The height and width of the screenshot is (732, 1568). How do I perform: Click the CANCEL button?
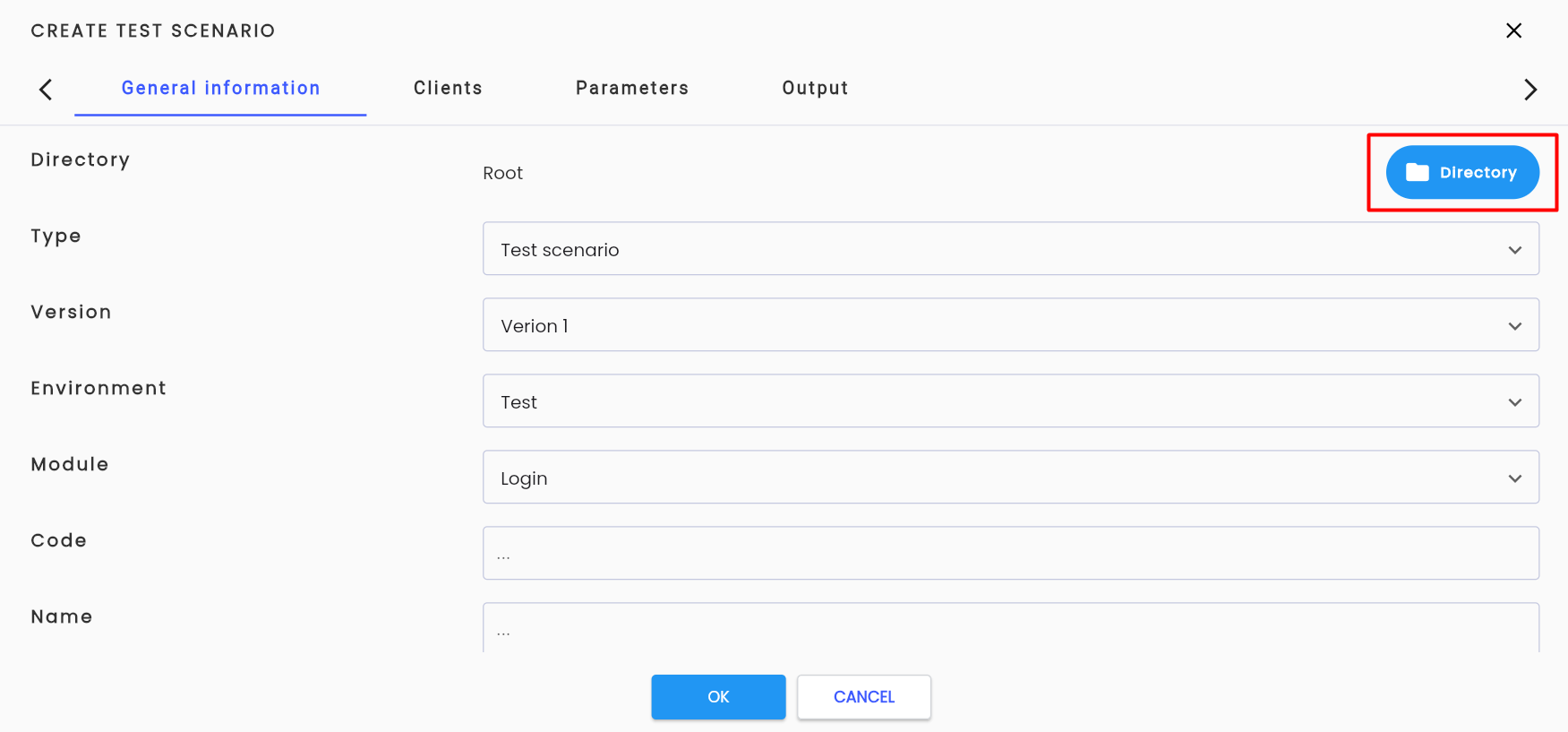(x=864, y=697)
